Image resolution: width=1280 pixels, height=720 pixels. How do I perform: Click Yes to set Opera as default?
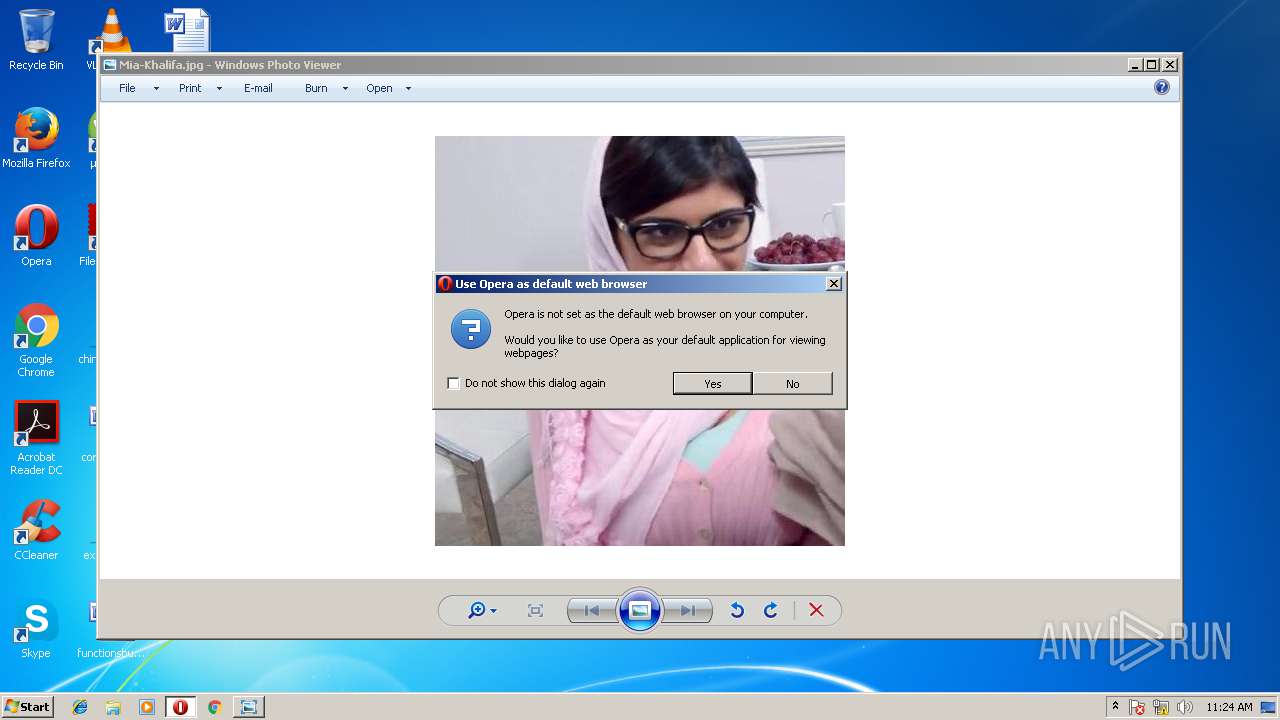[x=712, y=383]
